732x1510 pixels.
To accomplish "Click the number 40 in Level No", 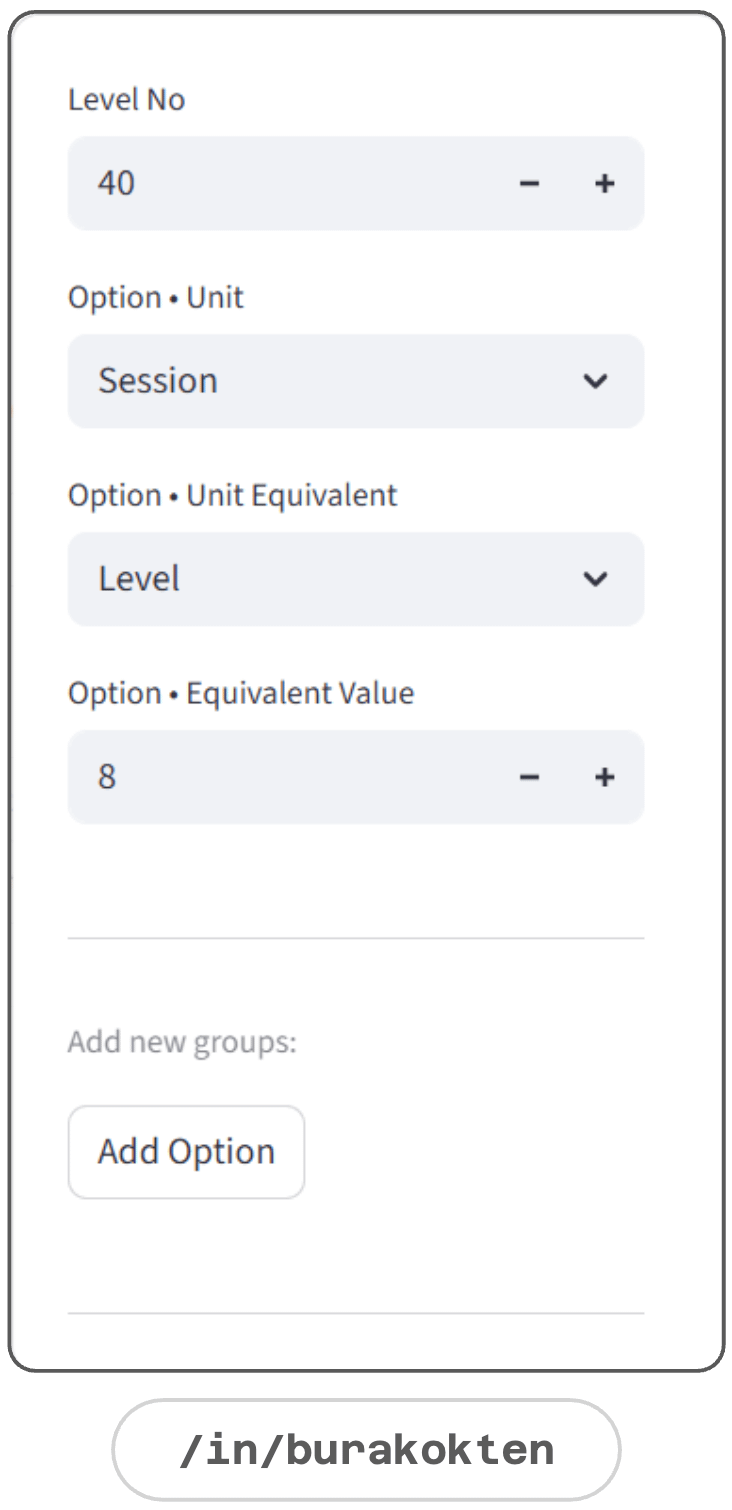I will [x=116, y=184].
